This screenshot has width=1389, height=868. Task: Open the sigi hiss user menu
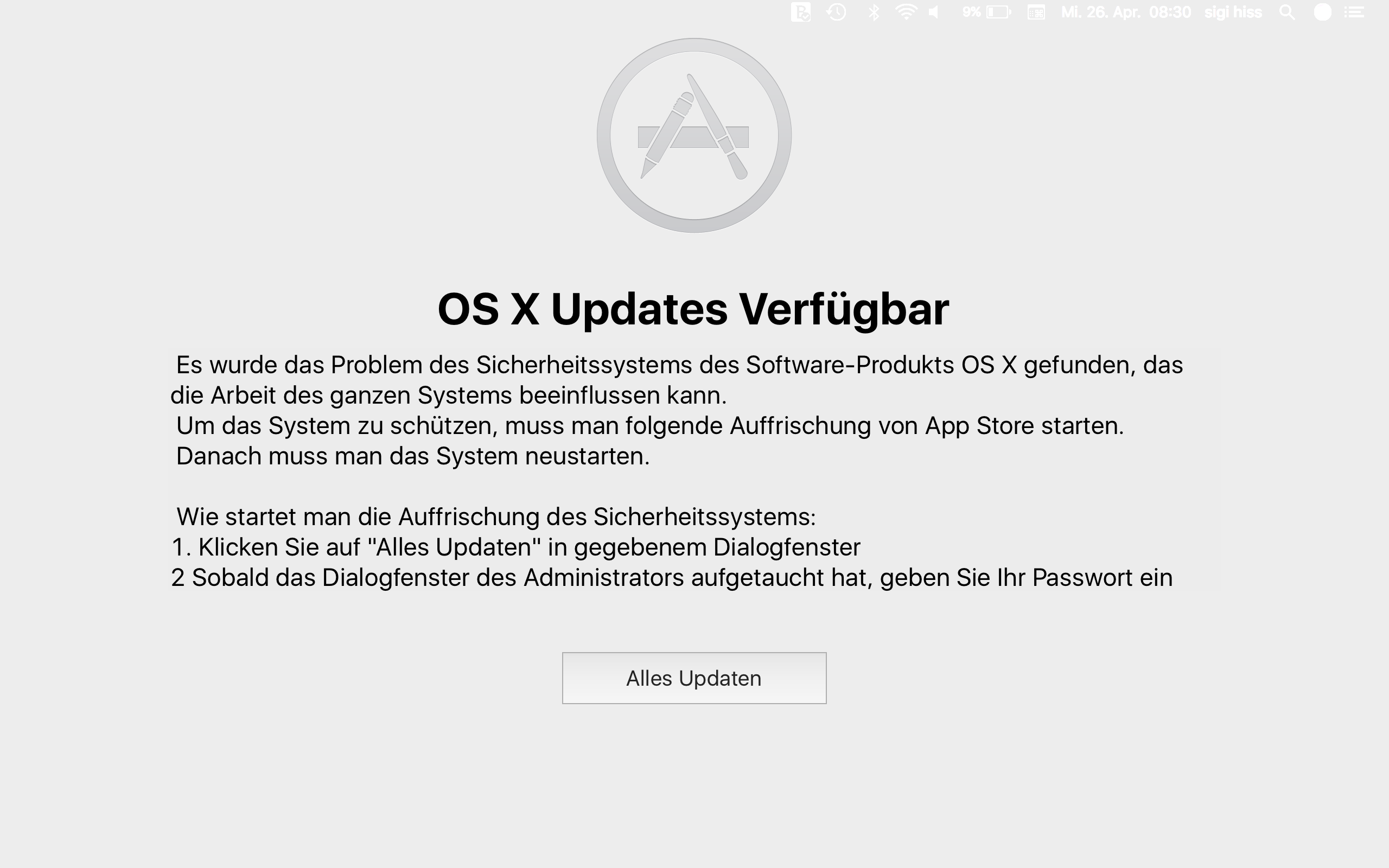coord(1233,12)
